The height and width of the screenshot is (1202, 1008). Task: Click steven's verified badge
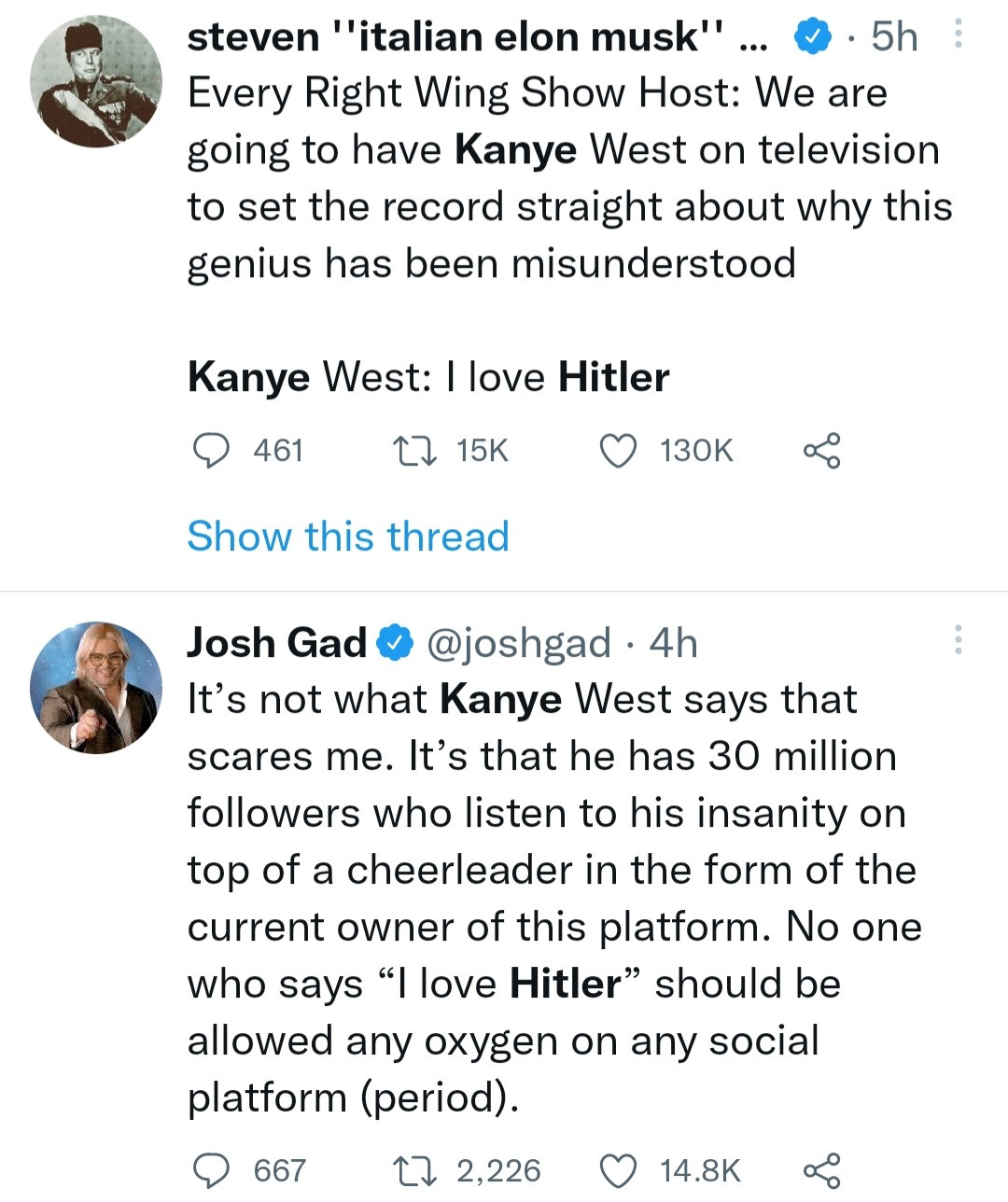click(x=812, y=37)
